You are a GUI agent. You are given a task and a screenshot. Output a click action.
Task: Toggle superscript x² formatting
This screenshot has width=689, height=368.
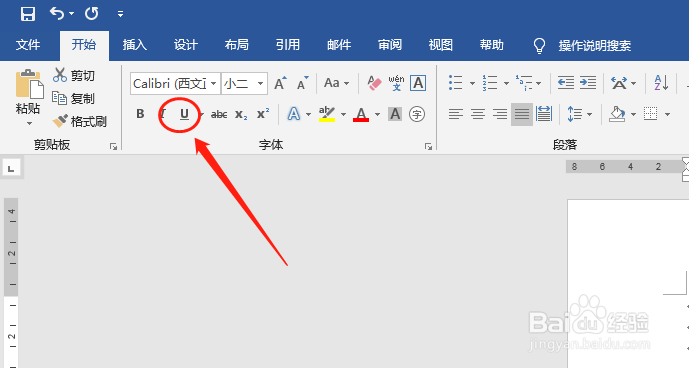[263, 114]
